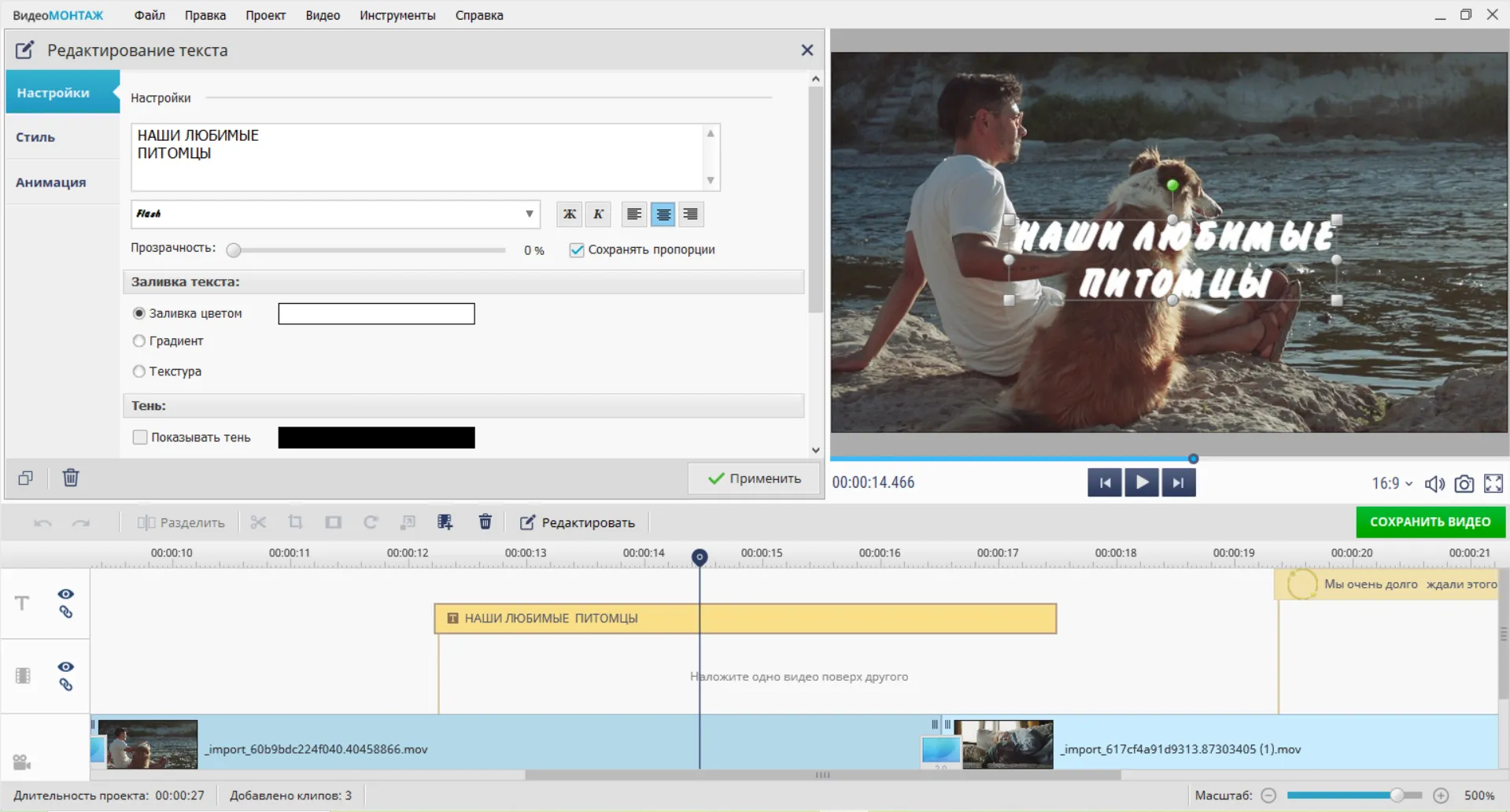Image resolution: width=1510 pixels, height=812 pixels.
Task: Open the white text fill color swatch
Action: click(376, 314)
